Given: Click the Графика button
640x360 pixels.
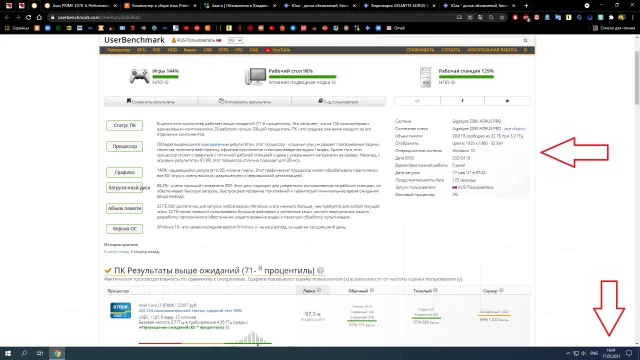Looking at the screenshot, I should click(x=124, y=172).
